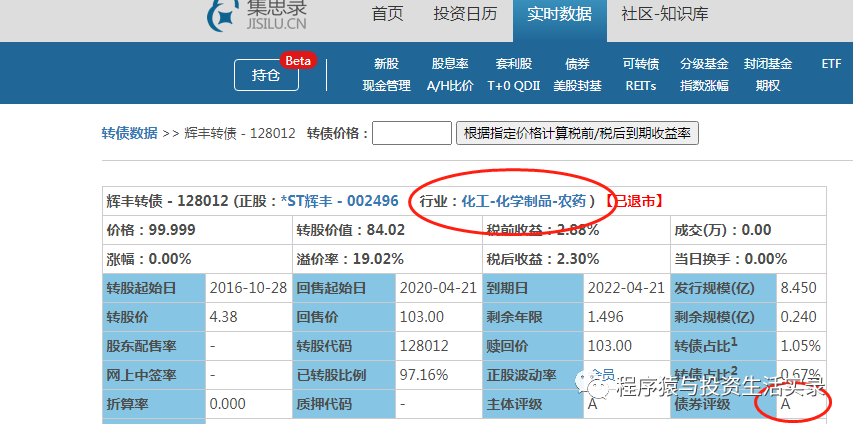Select the 价格：99.999 cell
Screen dimensions: 853x424
pos(197,230)
